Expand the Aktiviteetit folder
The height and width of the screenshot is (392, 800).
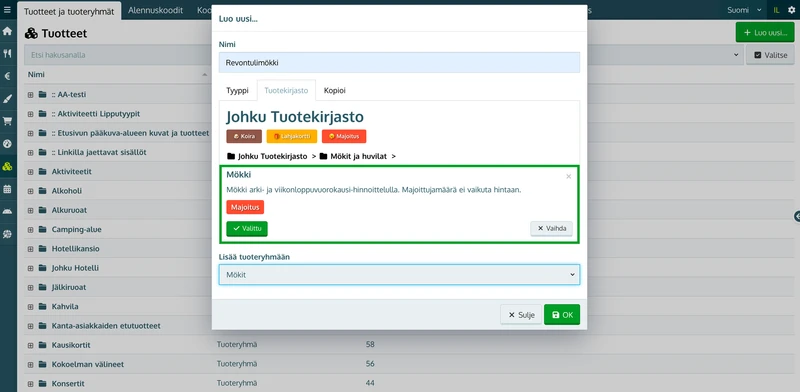30,172
